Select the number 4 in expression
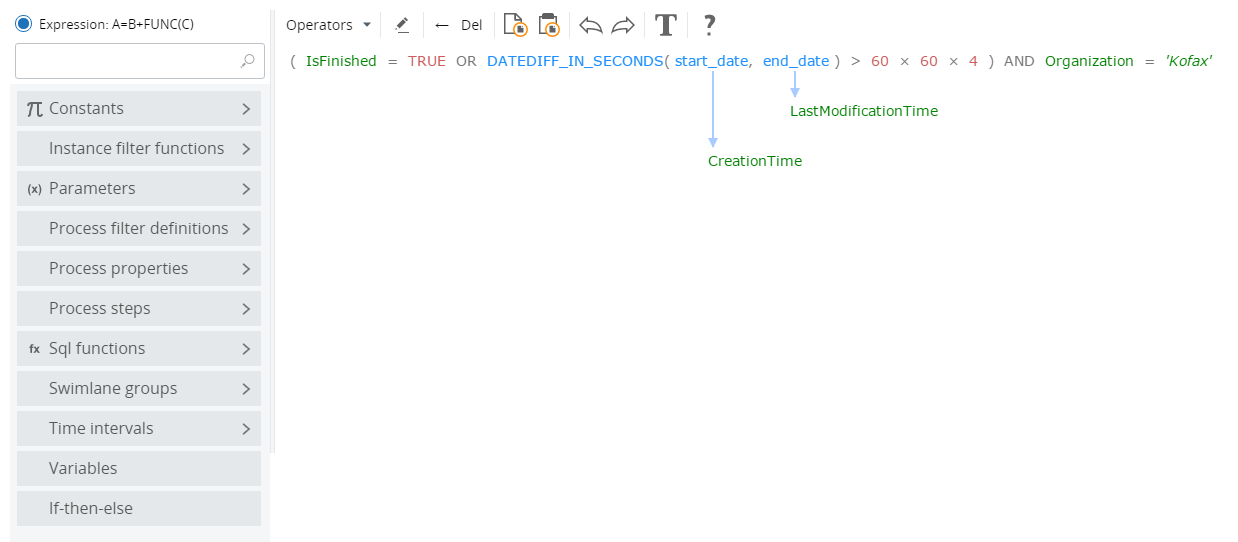The image size is (1238, 542). click(973, 61)
